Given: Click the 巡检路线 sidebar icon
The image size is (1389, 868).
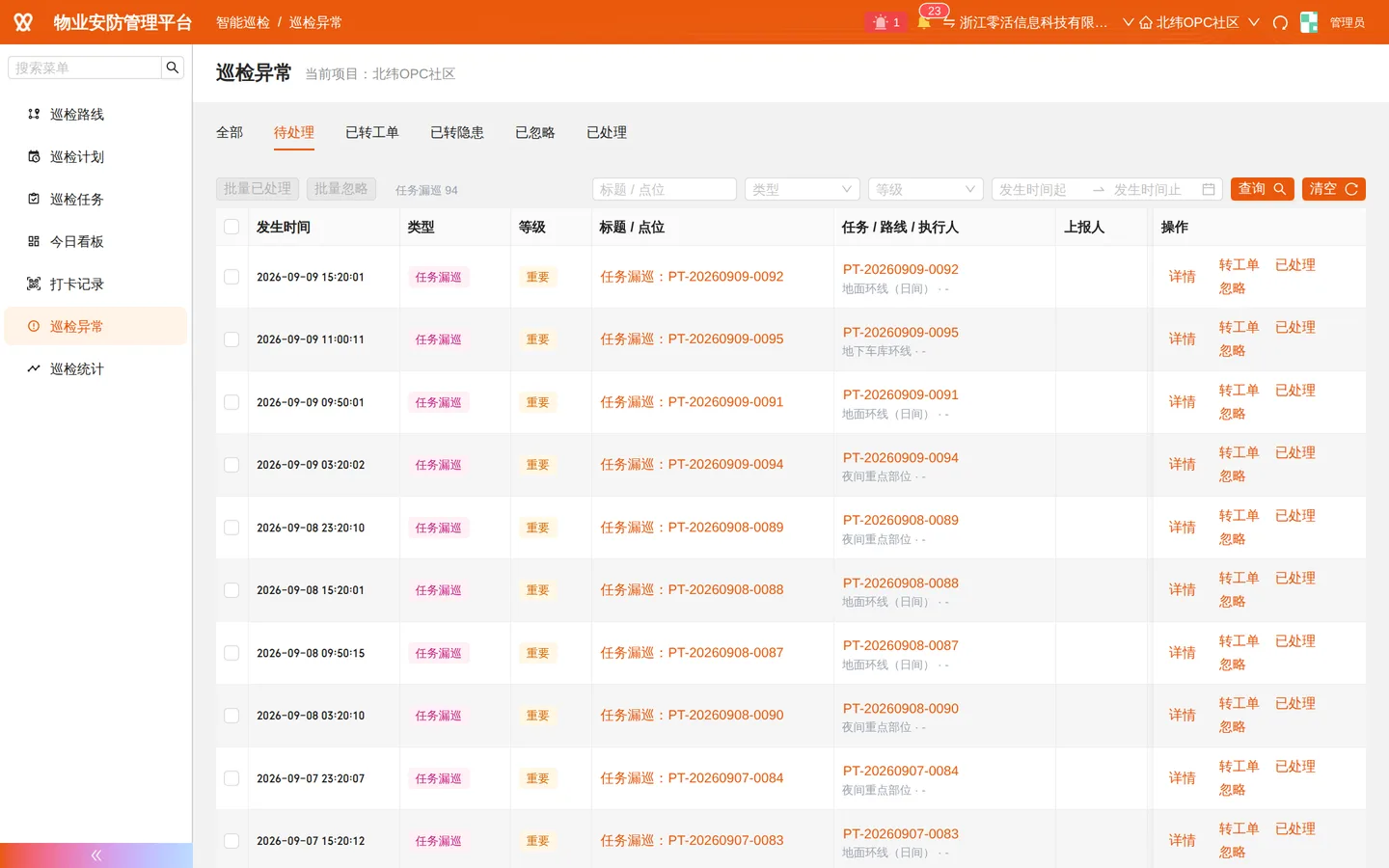Looking at the screenshot, I should click(34, 114).
